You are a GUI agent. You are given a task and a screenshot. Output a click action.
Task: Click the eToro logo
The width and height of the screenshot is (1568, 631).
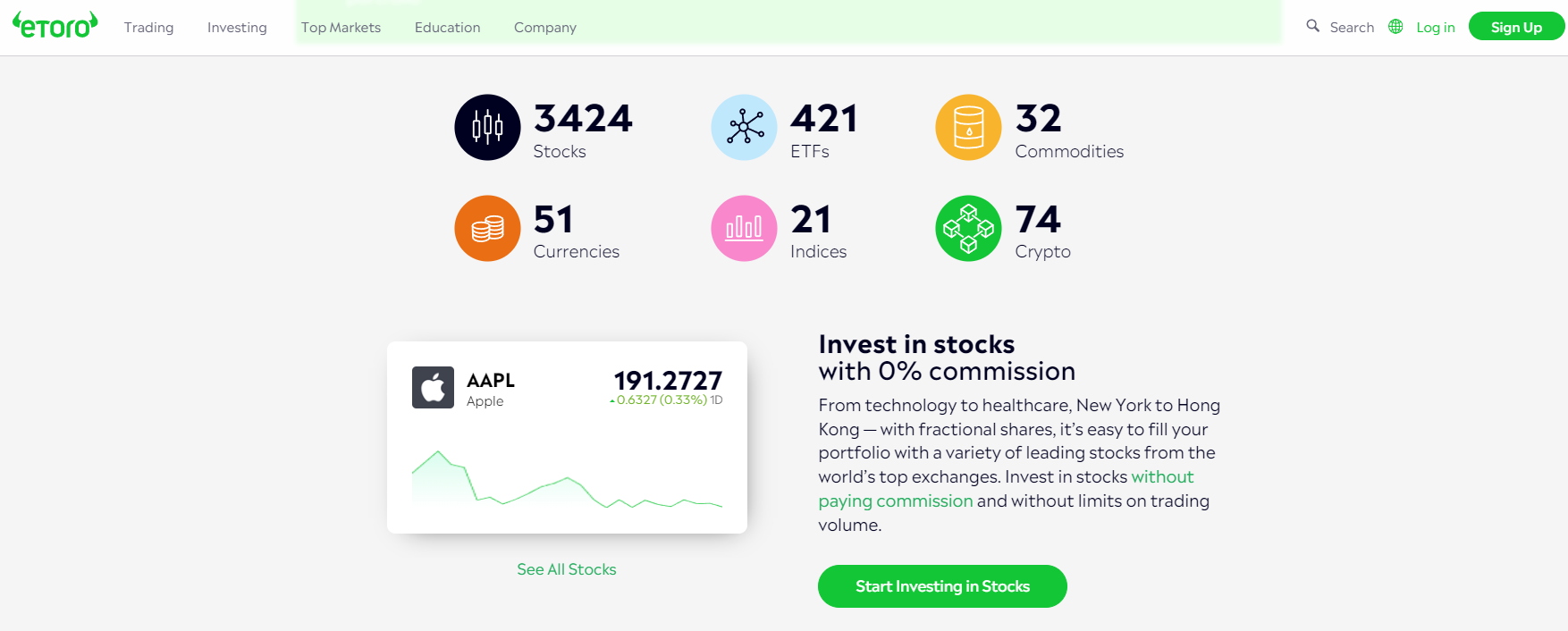pyautogui.click(x=55, y=26)
